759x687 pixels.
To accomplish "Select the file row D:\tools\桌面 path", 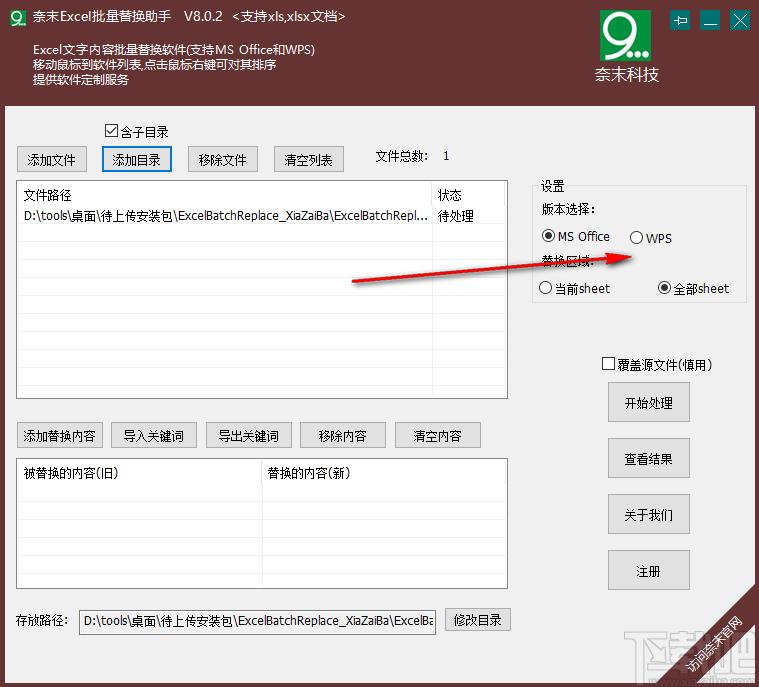I will tap(262, 215).
